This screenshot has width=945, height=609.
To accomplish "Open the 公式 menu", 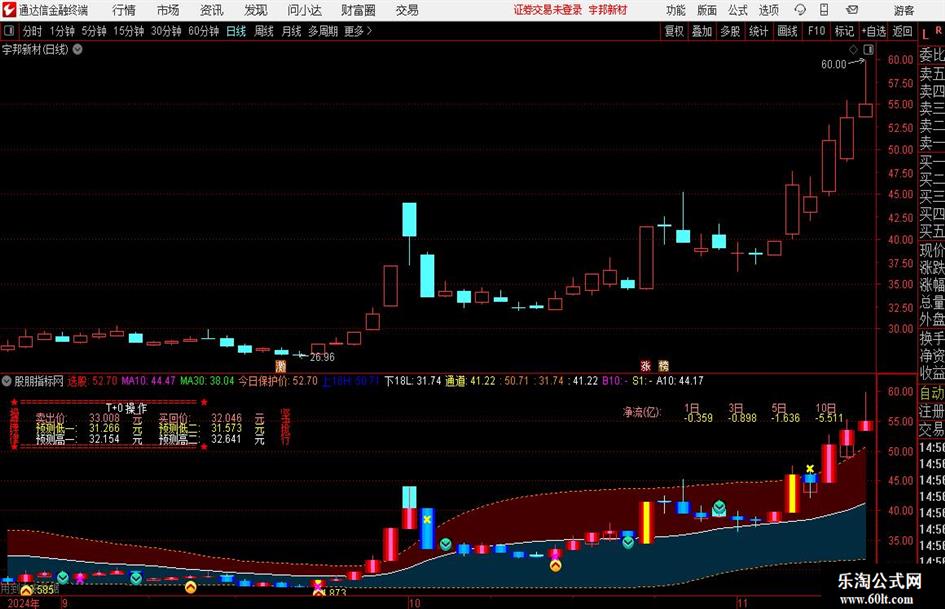I will [737, 10].
